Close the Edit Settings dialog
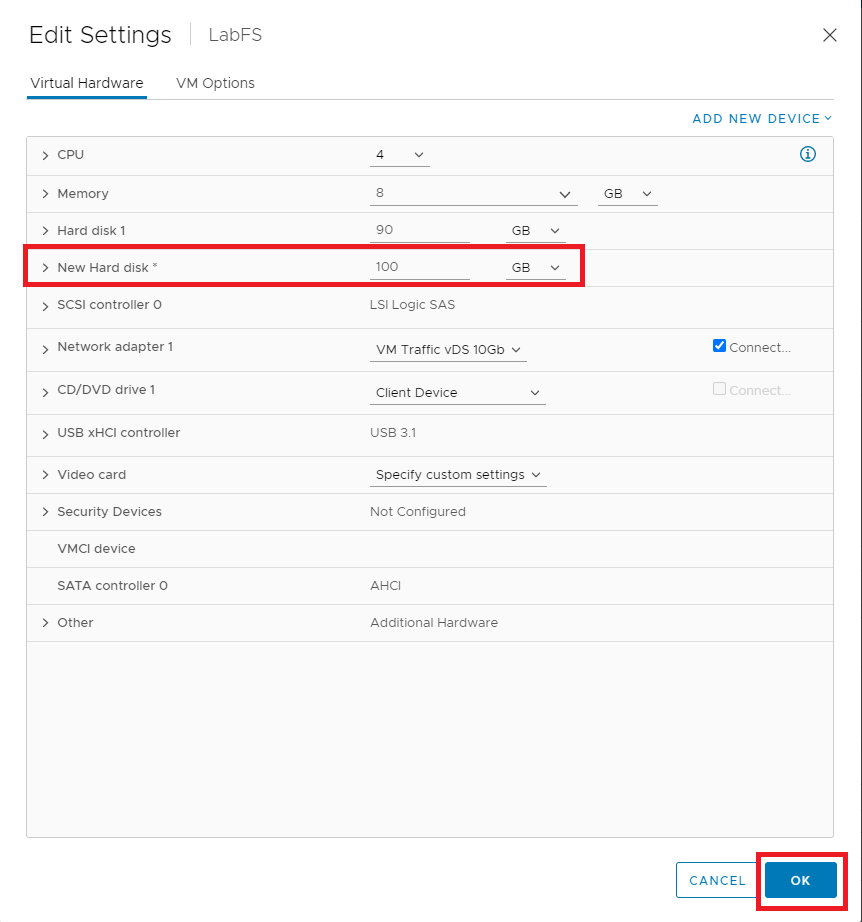Image resolution: width=862 pixels, height=922 pixels. (x=829, y=35)
